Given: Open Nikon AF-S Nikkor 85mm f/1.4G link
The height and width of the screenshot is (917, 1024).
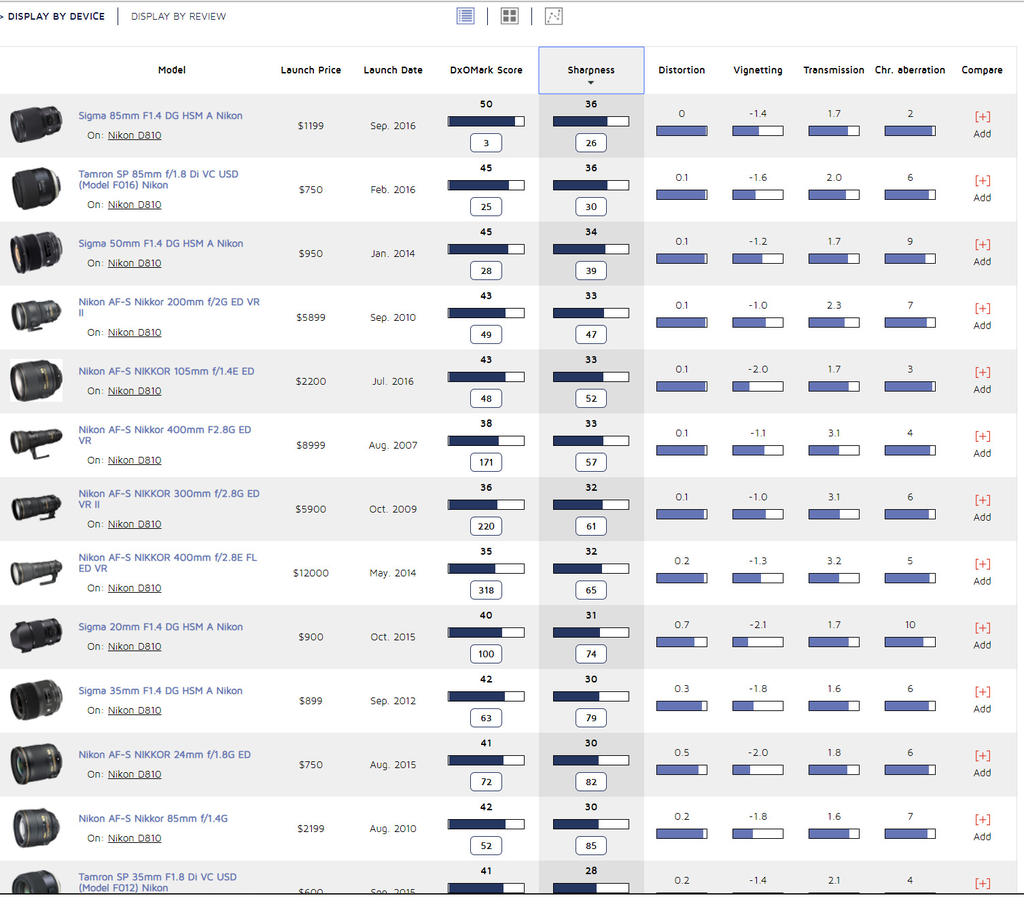Looking at the screenshot, I should tap(153, 818).
